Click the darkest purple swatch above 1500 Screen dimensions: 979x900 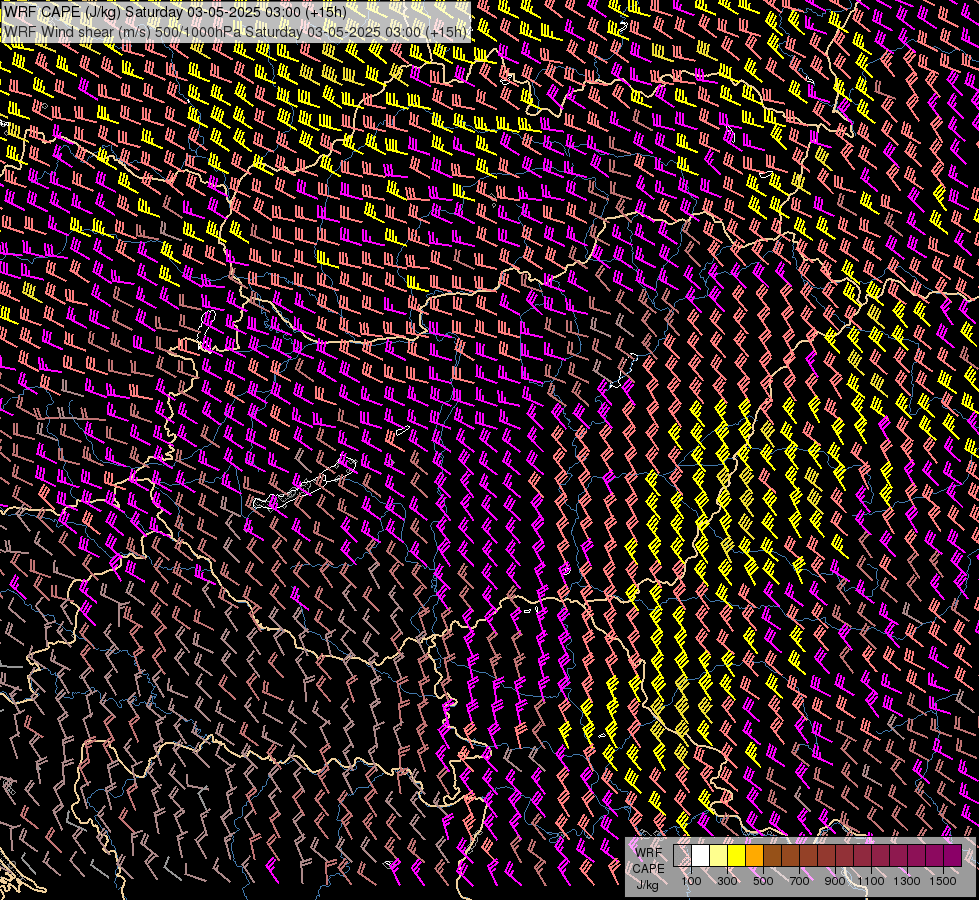953,855
